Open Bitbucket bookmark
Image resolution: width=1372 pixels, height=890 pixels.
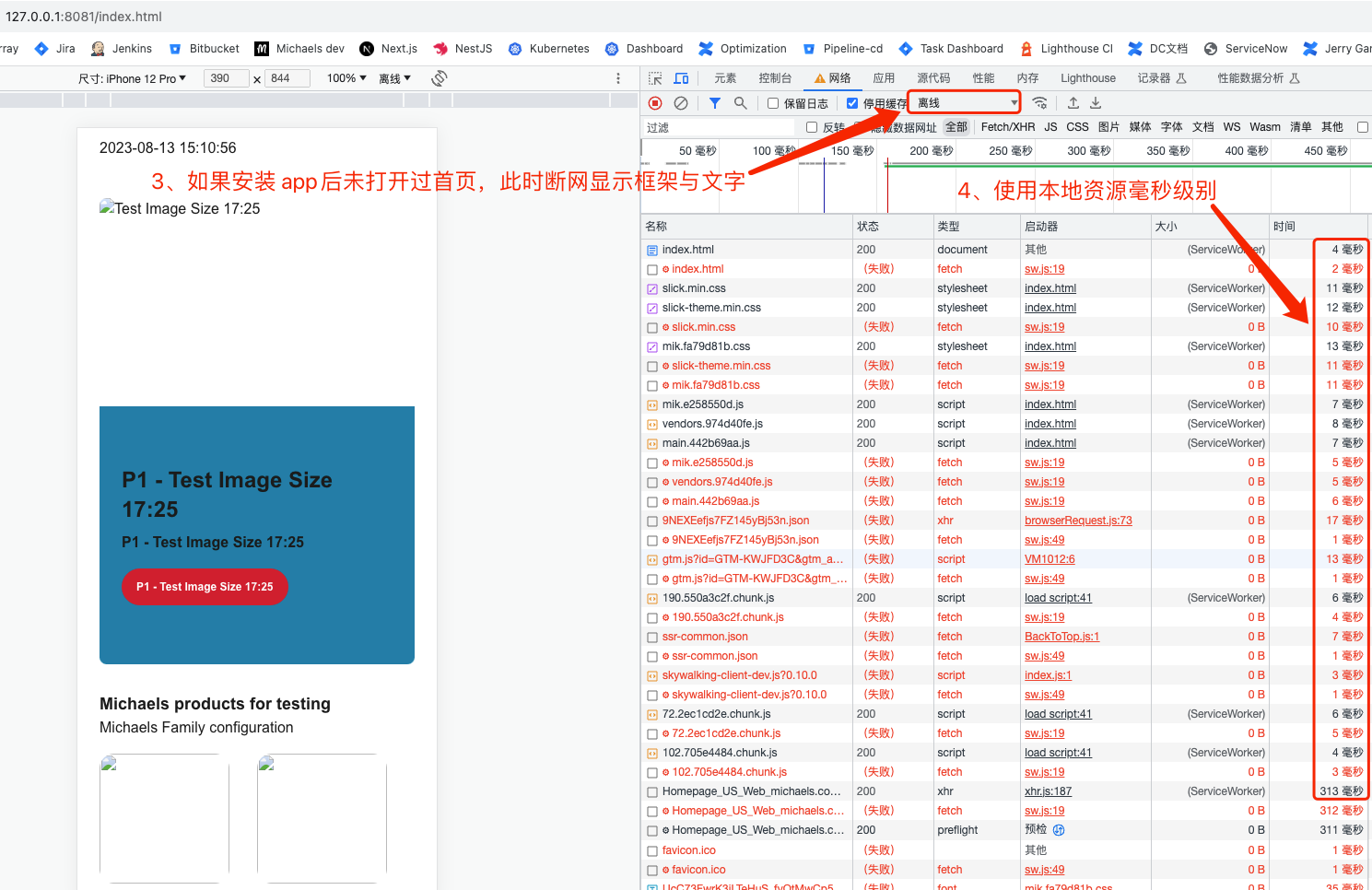205,49
